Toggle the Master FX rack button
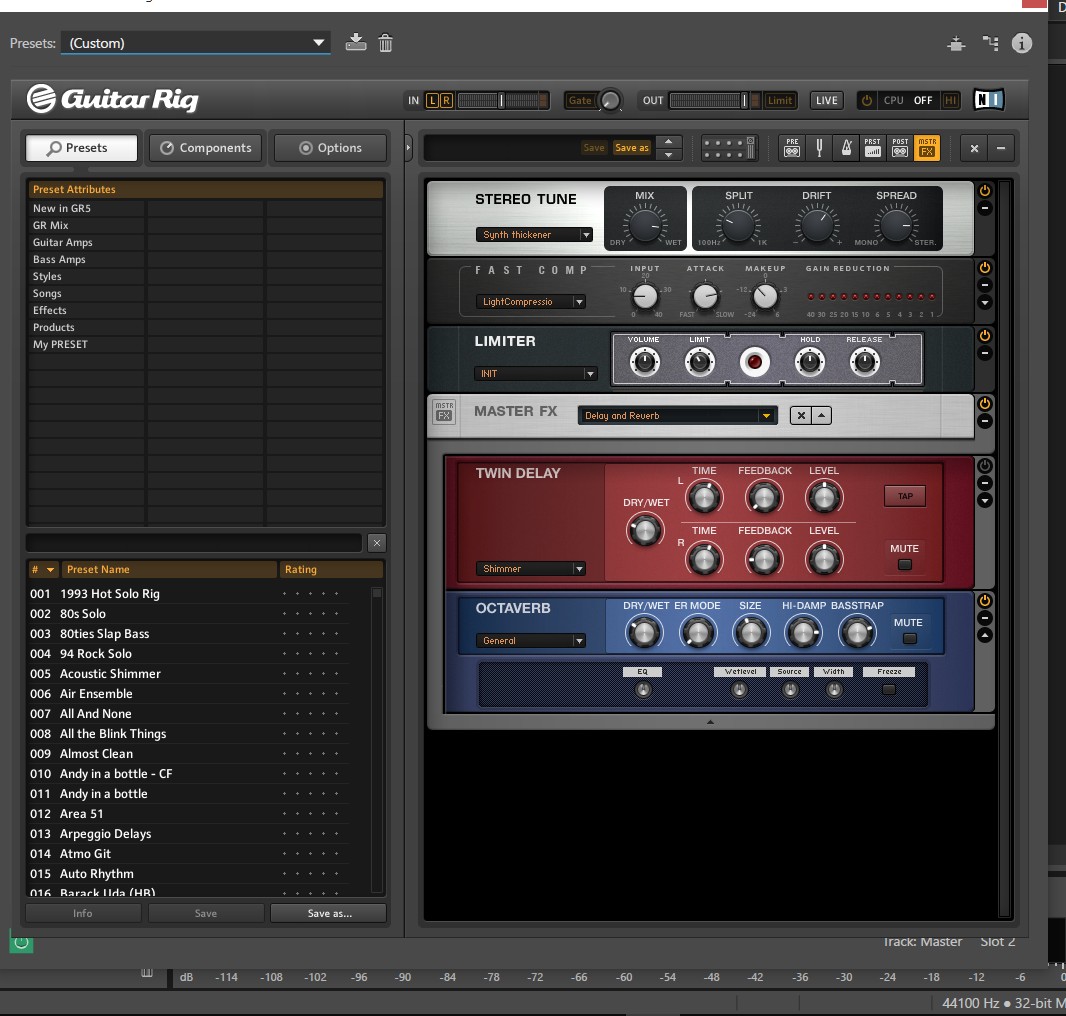 (927, 148)
